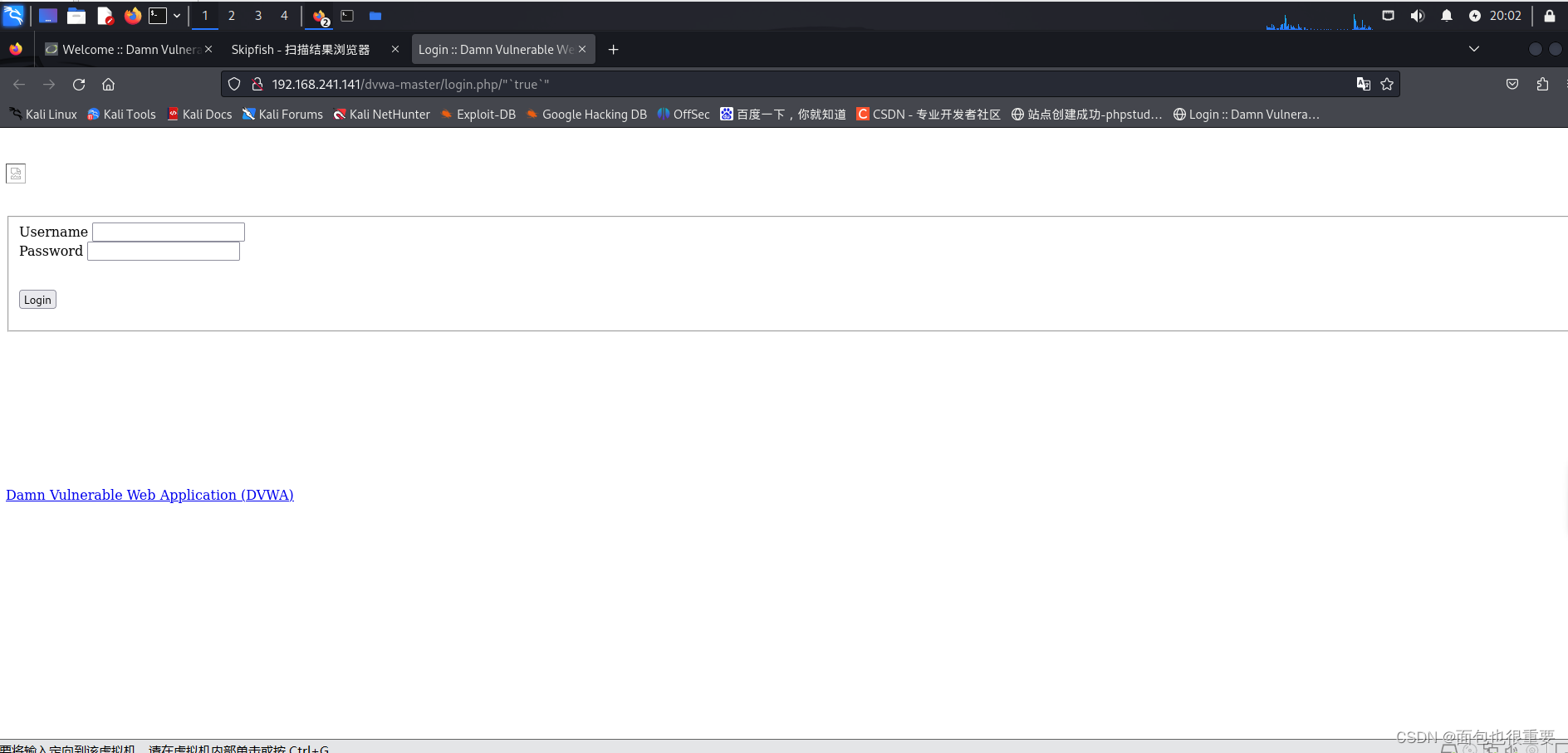
Task: Open the Exploit-DB bookmark
Action: tap(478, 115)
